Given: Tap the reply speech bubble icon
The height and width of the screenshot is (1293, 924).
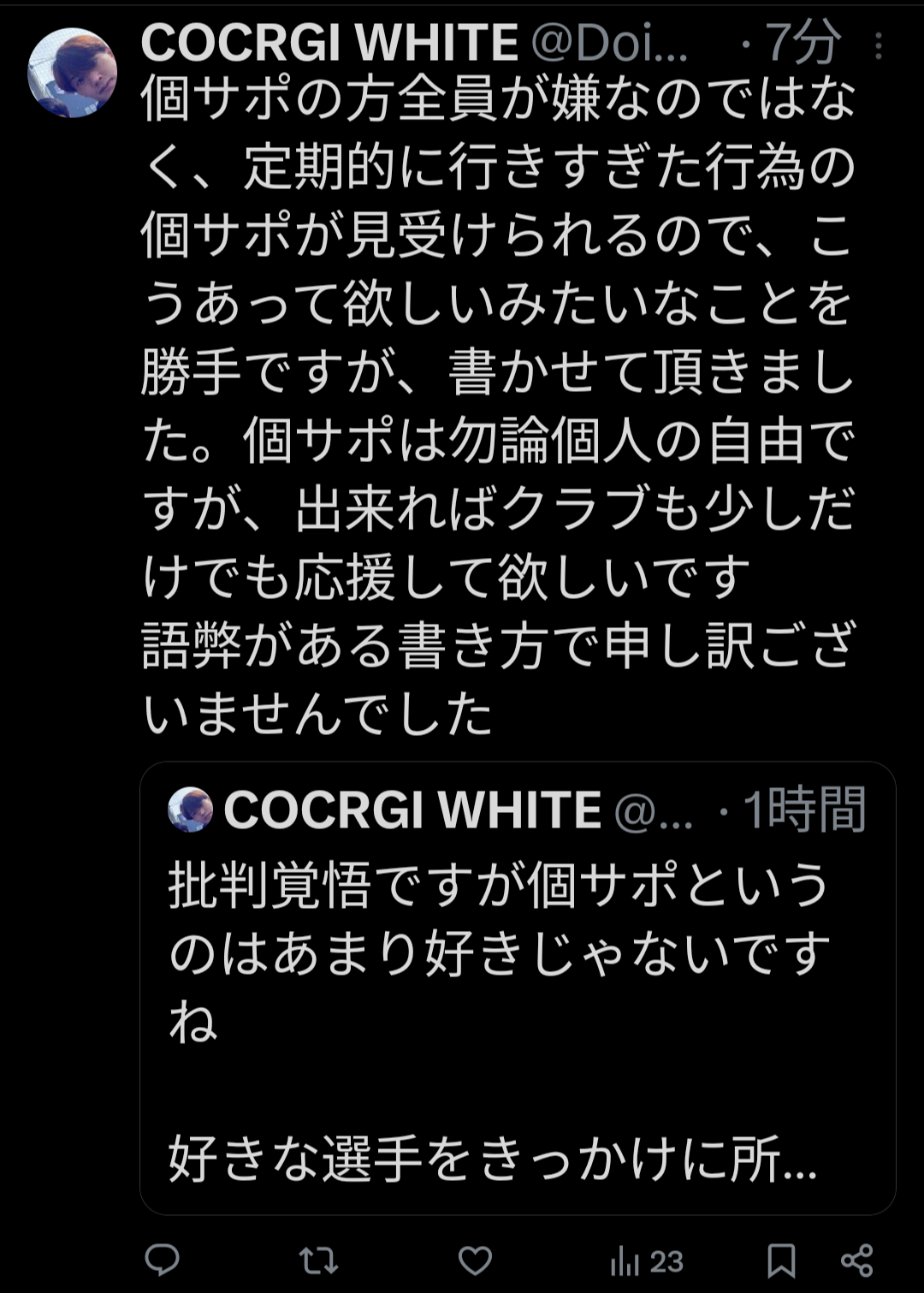Looking at the screenshot, I should pyautogui.click(x=162, y=1260).
